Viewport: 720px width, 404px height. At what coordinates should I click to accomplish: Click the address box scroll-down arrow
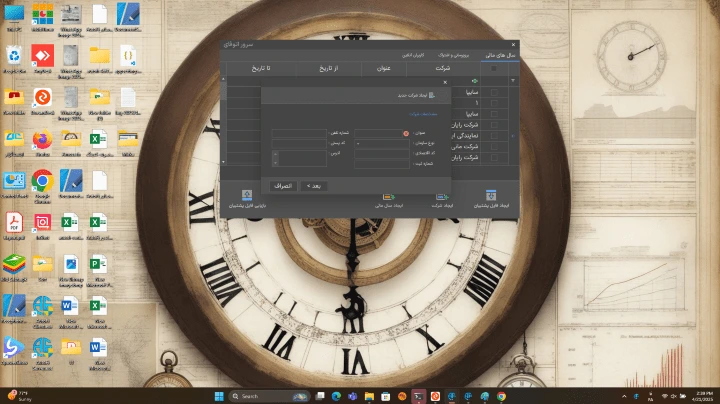pyautogui.click(x=275, y=163)
